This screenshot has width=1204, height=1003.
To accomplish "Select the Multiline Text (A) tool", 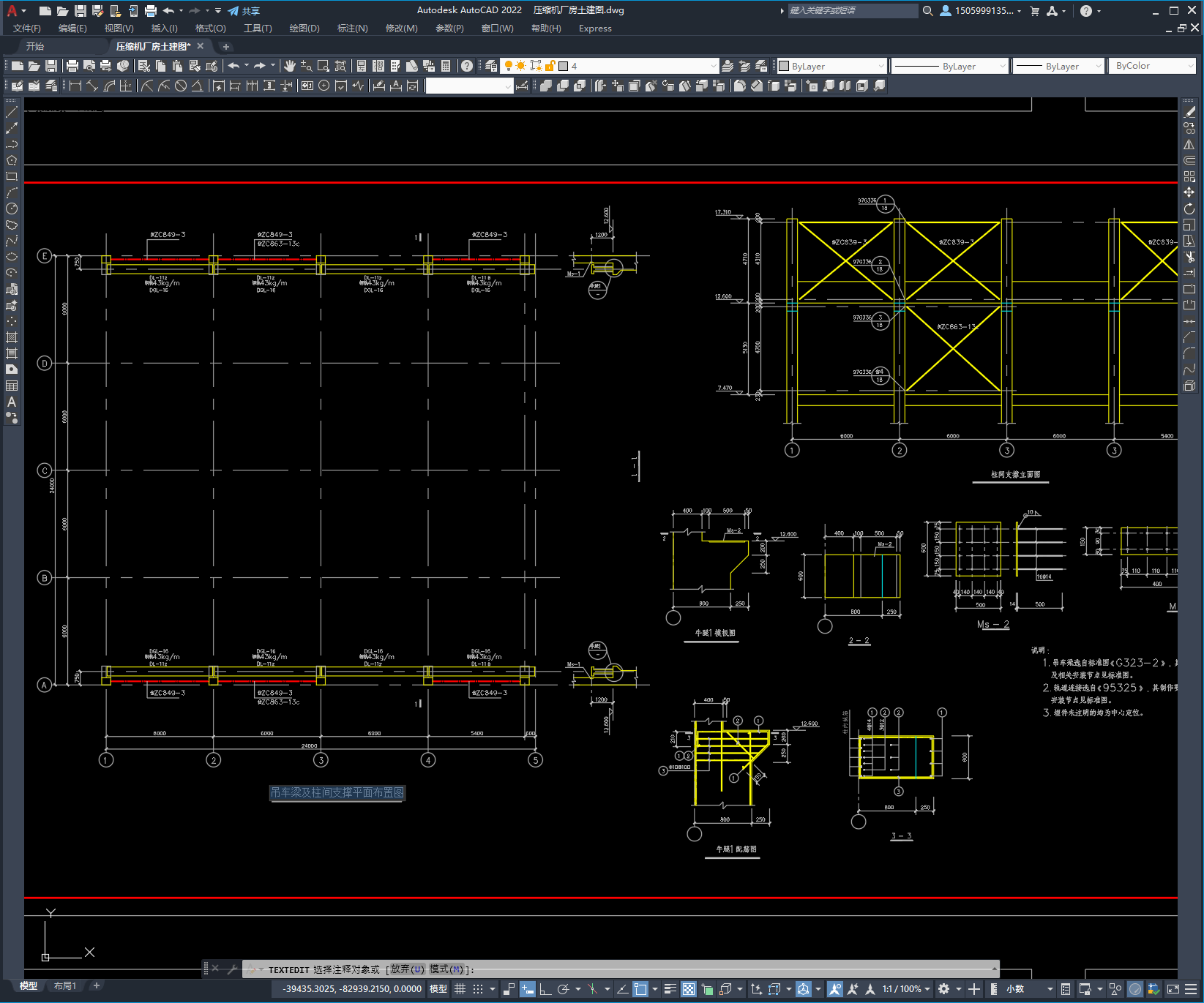I will coord(12,402).
